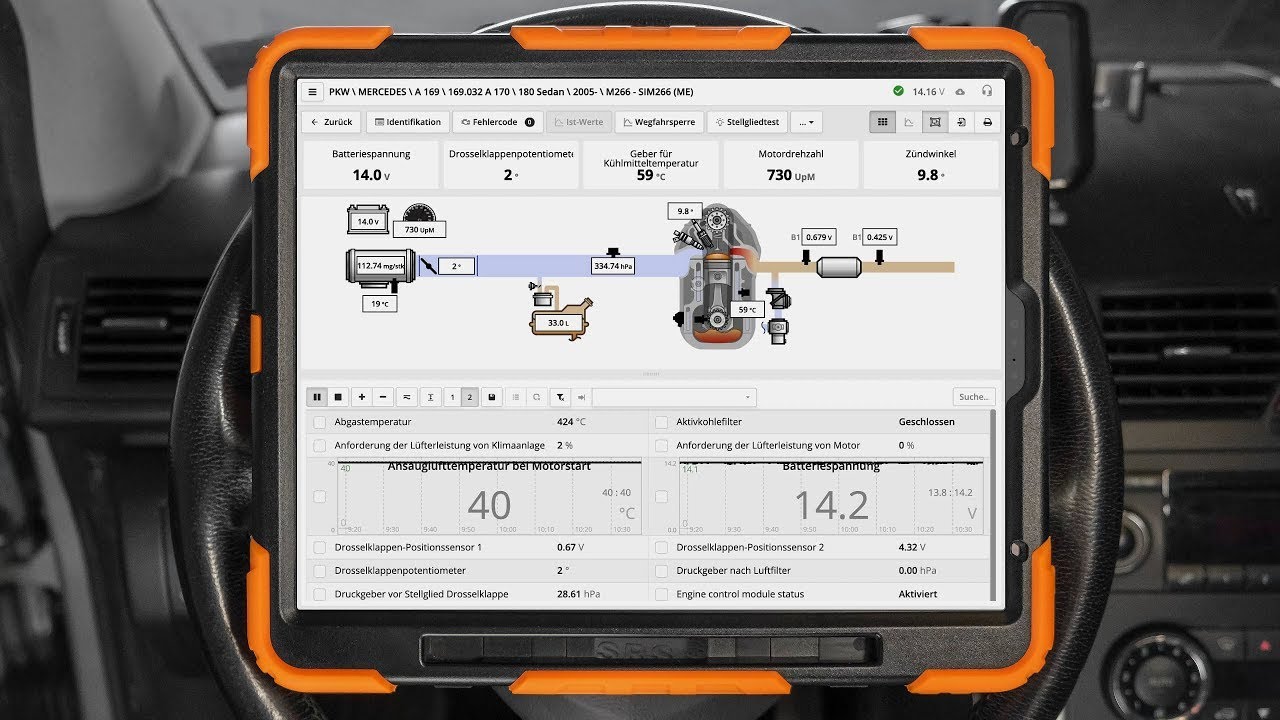Check the Aktivkohlefilter checkbox
The height and width of the screenshot is (720, 1280).
click(x=662, y=422)
